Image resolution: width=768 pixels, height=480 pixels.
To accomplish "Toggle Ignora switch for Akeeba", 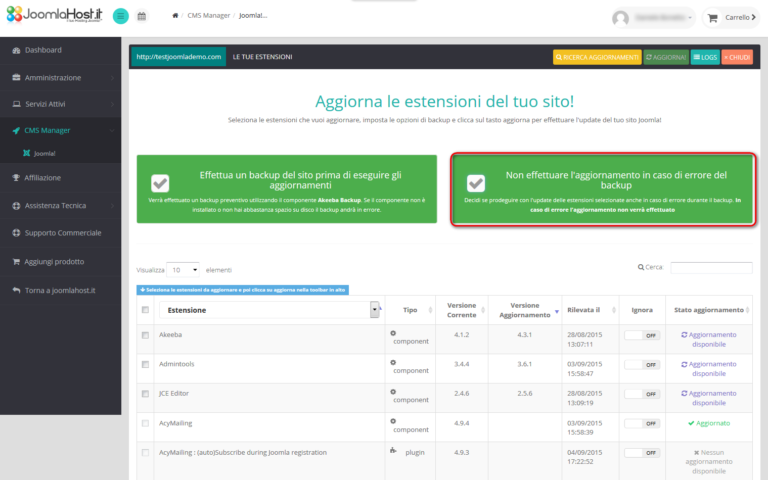I will 642,335.
